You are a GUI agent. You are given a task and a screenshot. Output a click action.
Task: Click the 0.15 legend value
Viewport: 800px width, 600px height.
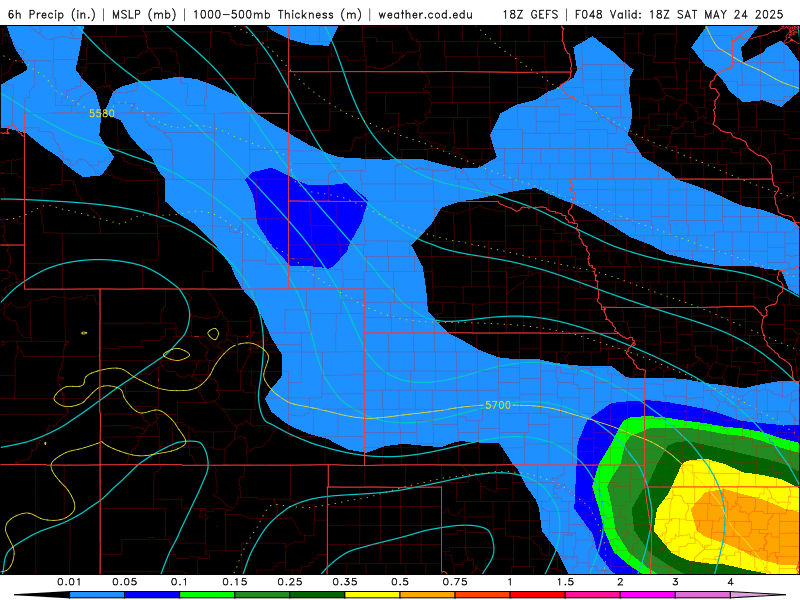click(235, 582)
